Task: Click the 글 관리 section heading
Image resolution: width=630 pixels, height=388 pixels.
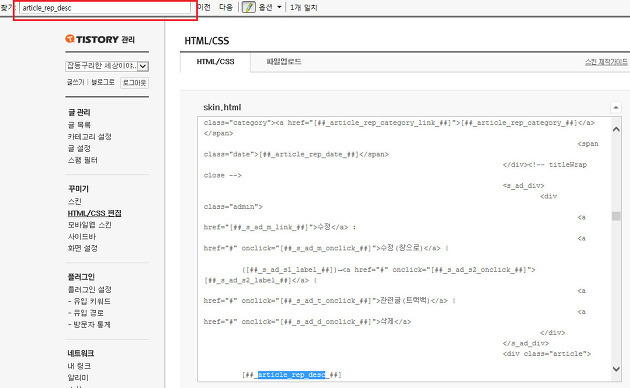Action: [79, 112]
